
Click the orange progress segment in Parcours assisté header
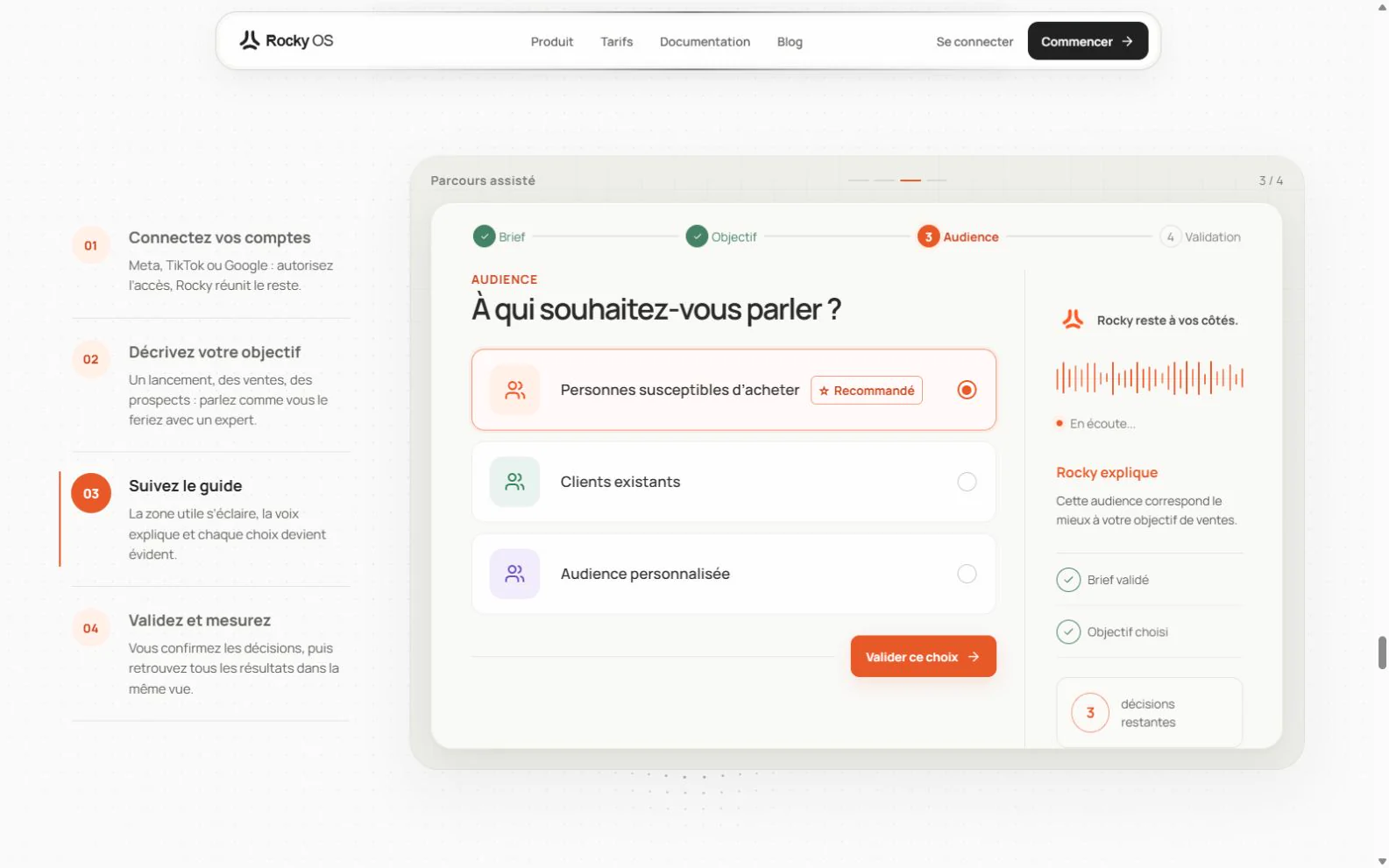point(911,180)
